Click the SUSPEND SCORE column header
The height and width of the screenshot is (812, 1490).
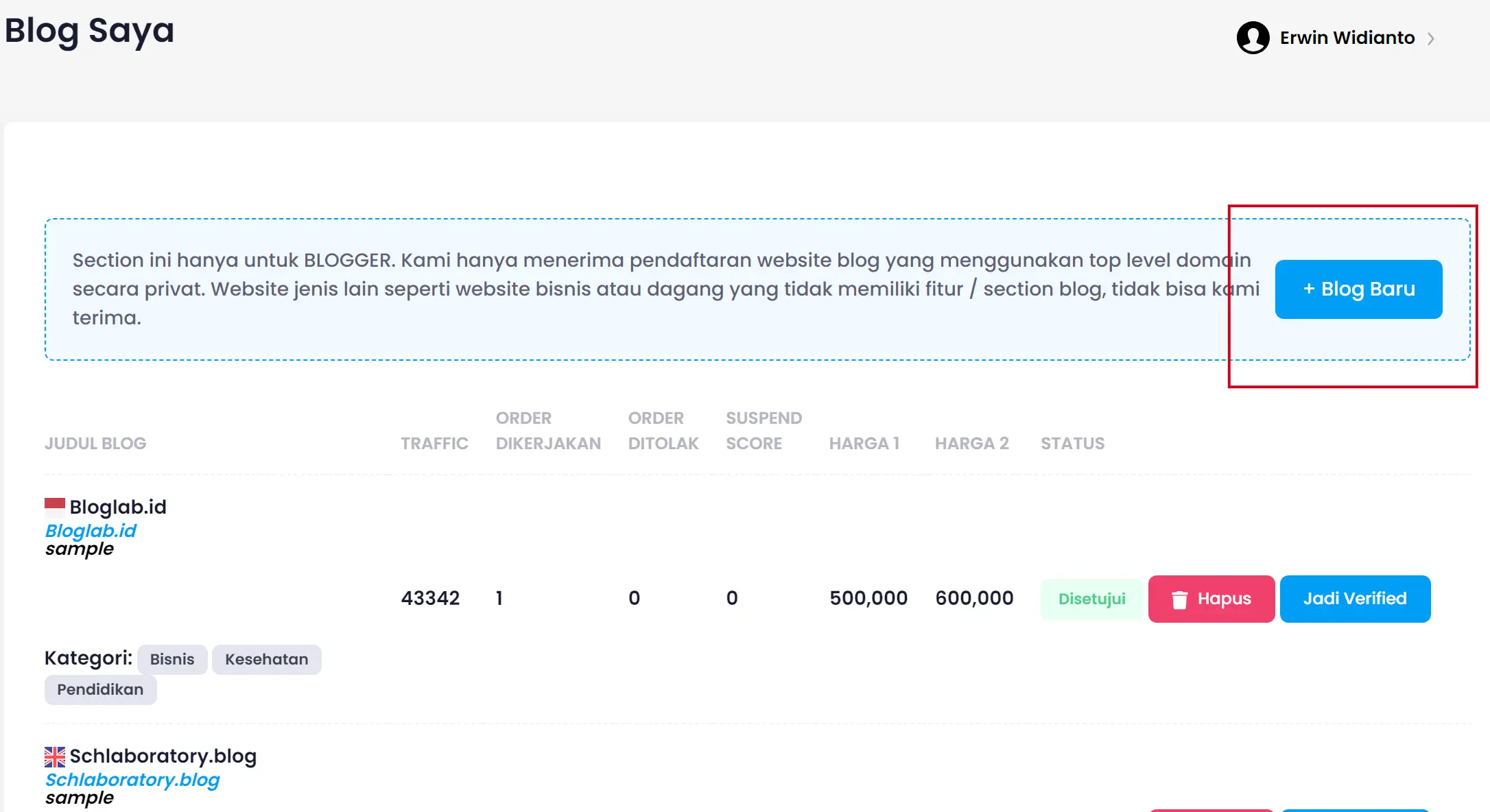[764, 431]
